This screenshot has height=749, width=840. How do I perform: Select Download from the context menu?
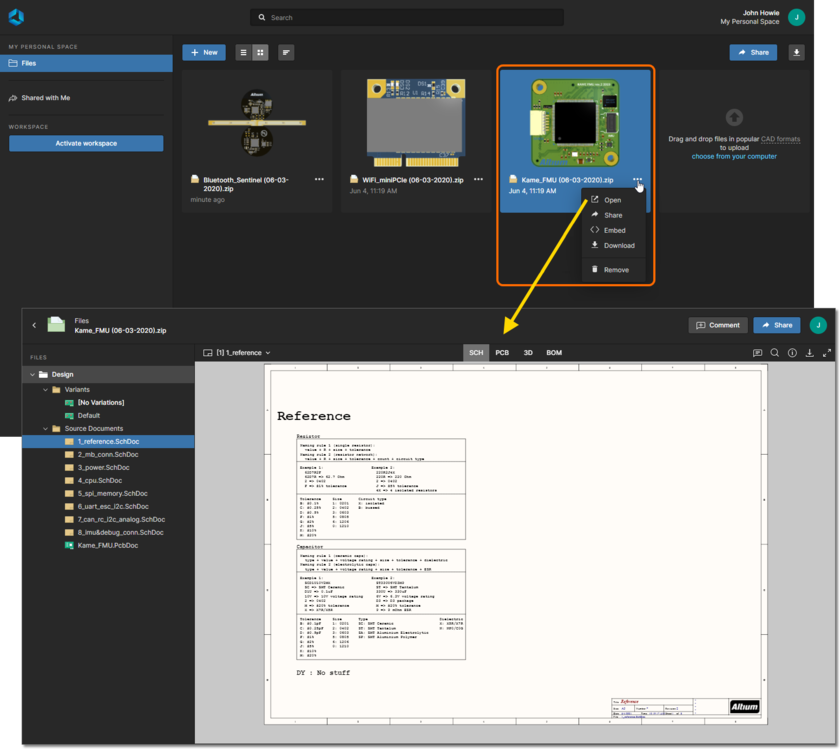617,245
